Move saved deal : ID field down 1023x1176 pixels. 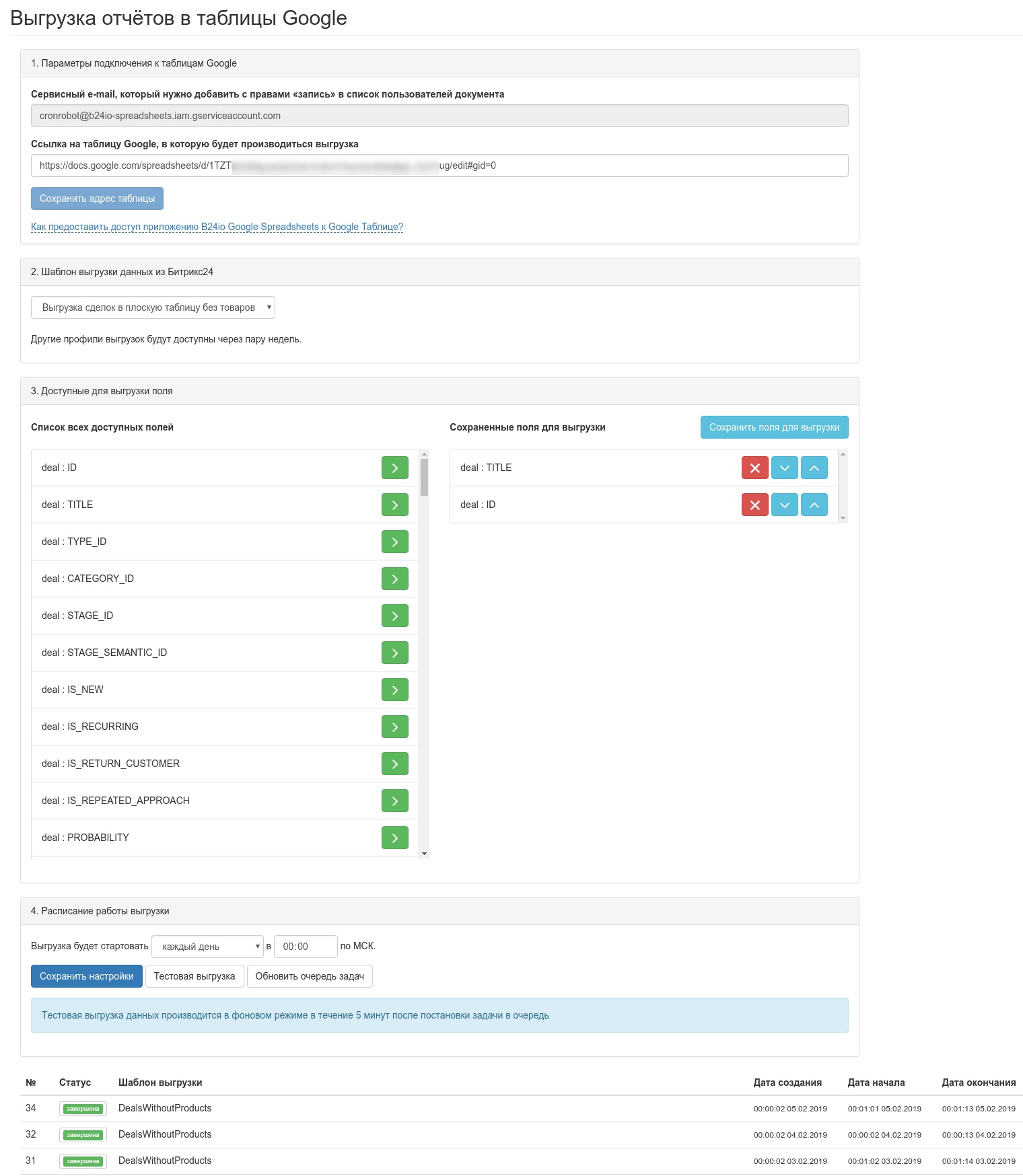pyautogui.click(x=785, y=505)
